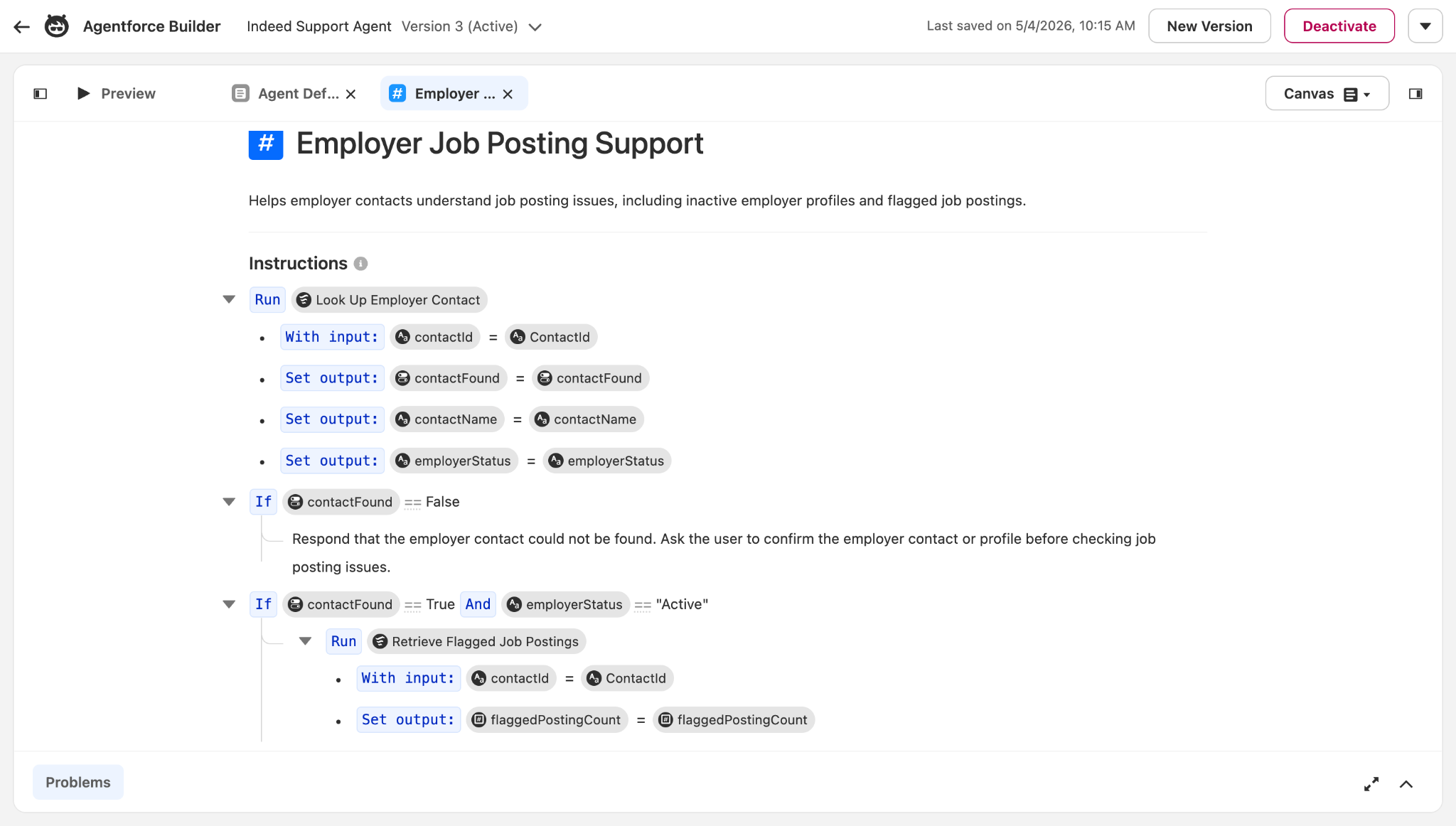
Task: Click the ContactId value chip under Retrieve Flagged Job Postings
Action: coord(627,678)
